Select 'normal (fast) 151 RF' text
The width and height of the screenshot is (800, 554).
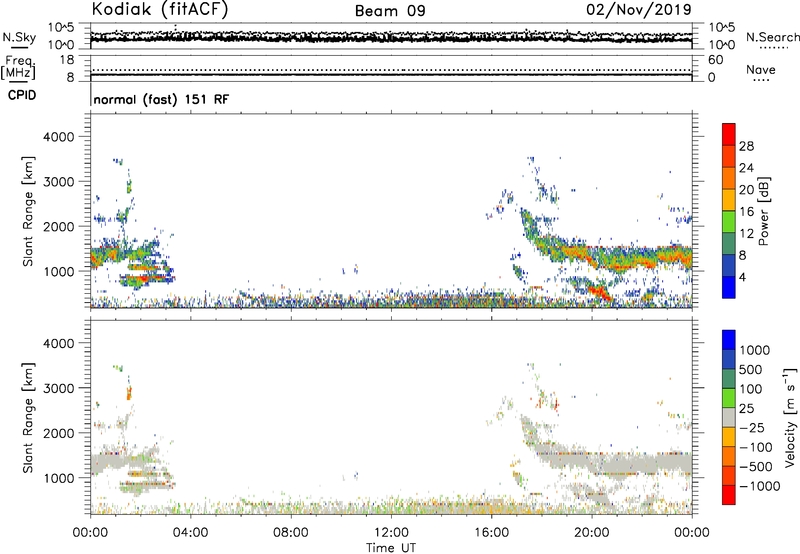pyautogui.click(x=161, y=99)
